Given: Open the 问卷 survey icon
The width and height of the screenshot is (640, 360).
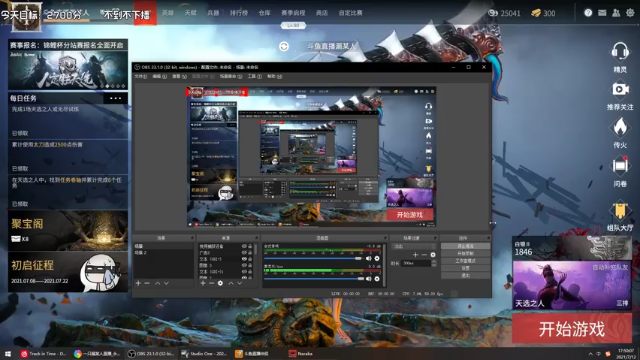Looking at the screenshot, I should click(620, 166).
